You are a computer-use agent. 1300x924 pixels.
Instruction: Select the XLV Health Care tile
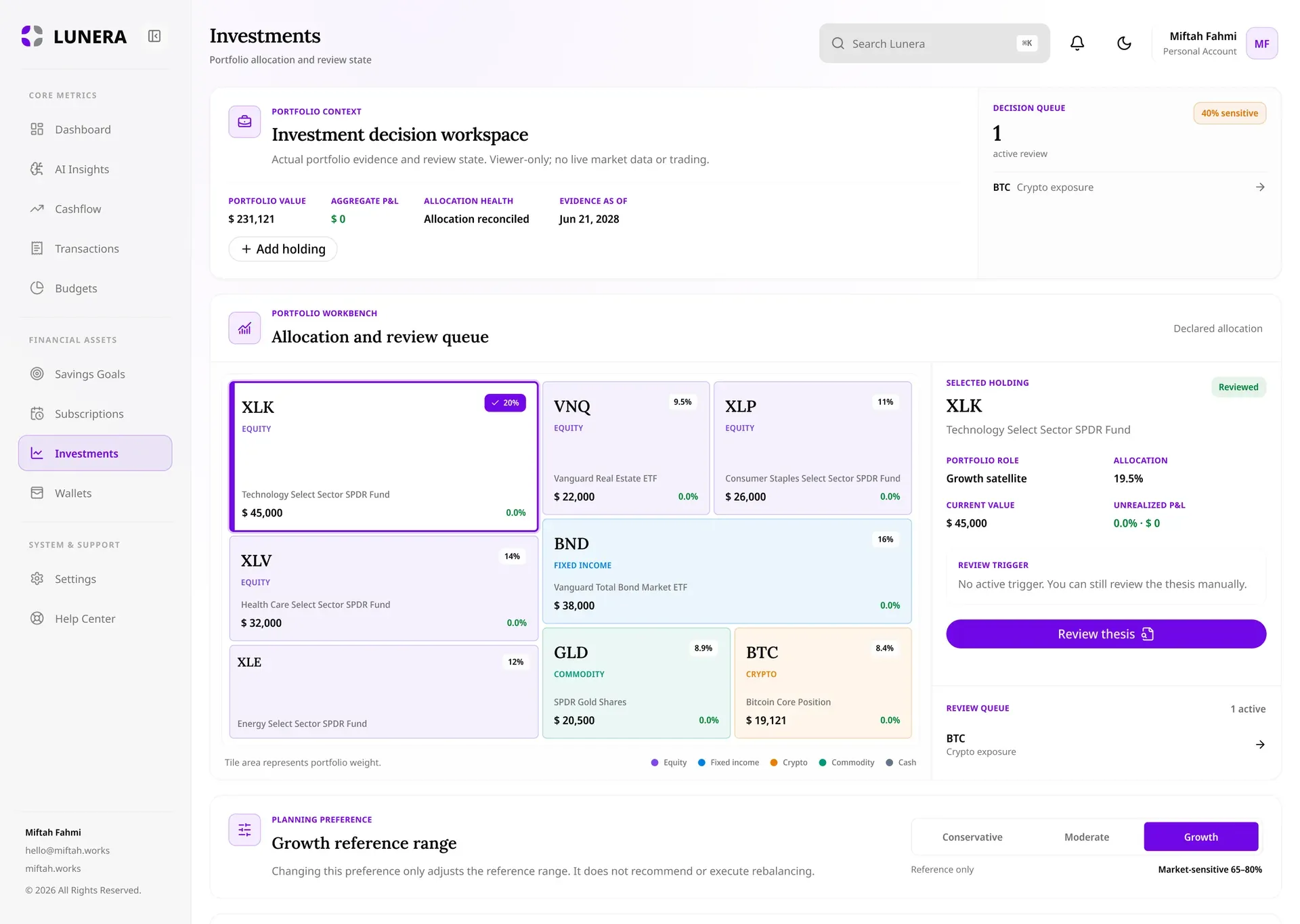click(384, 588)
